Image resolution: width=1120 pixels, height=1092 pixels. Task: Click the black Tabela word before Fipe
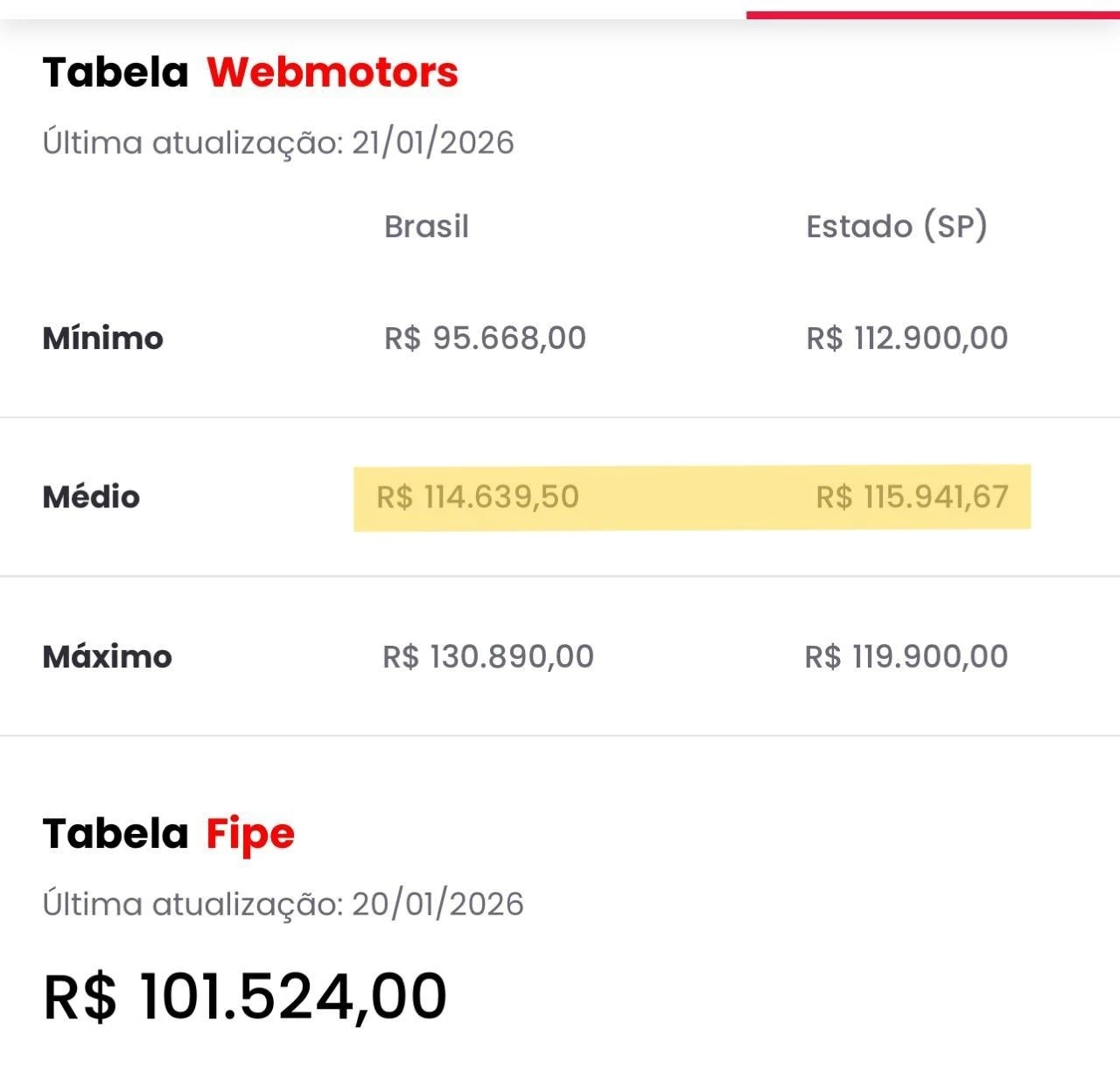pos(115,834)
